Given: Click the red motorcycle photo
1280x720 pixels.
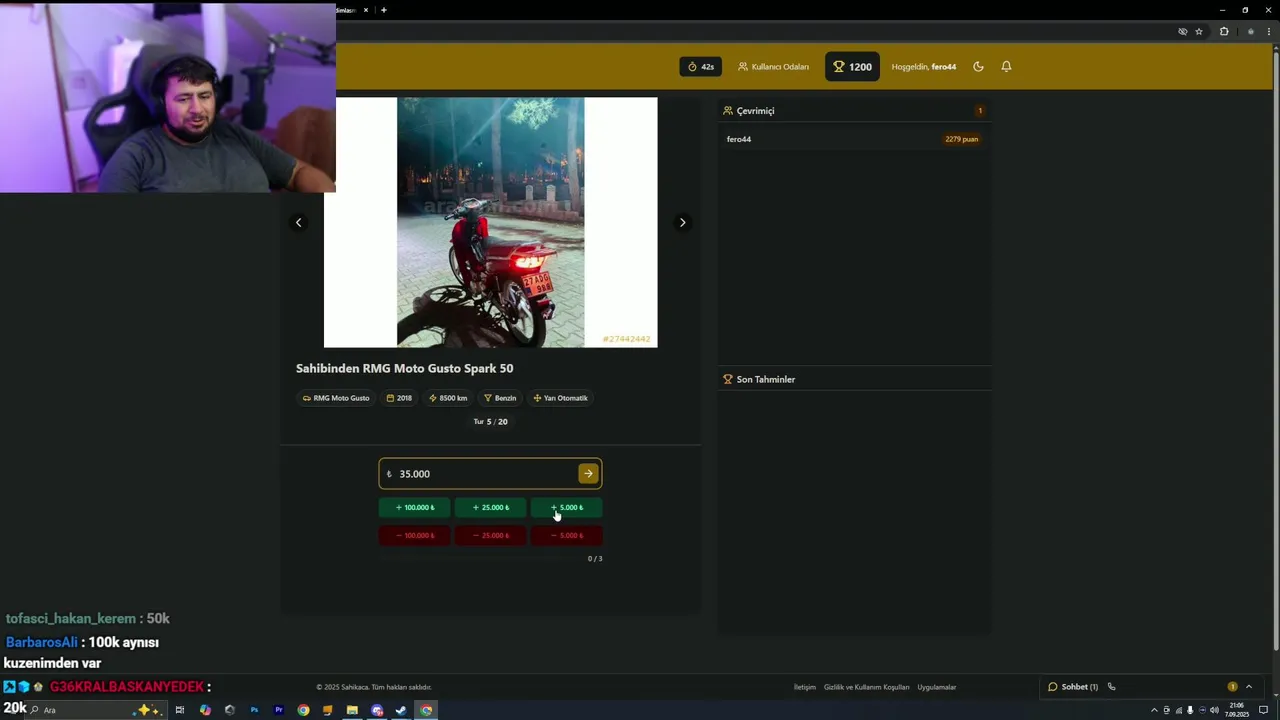Looking at the screenshot, I should (490, 222).
